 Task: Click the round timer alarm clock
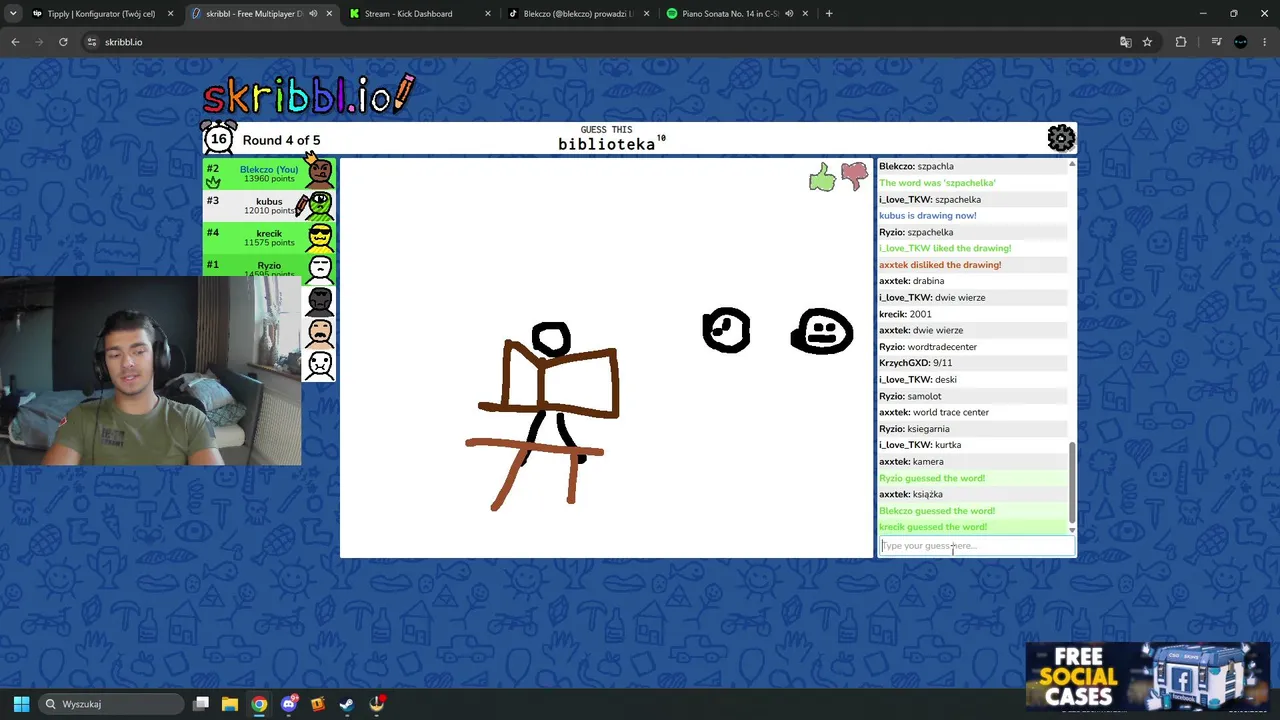point(218,138)
